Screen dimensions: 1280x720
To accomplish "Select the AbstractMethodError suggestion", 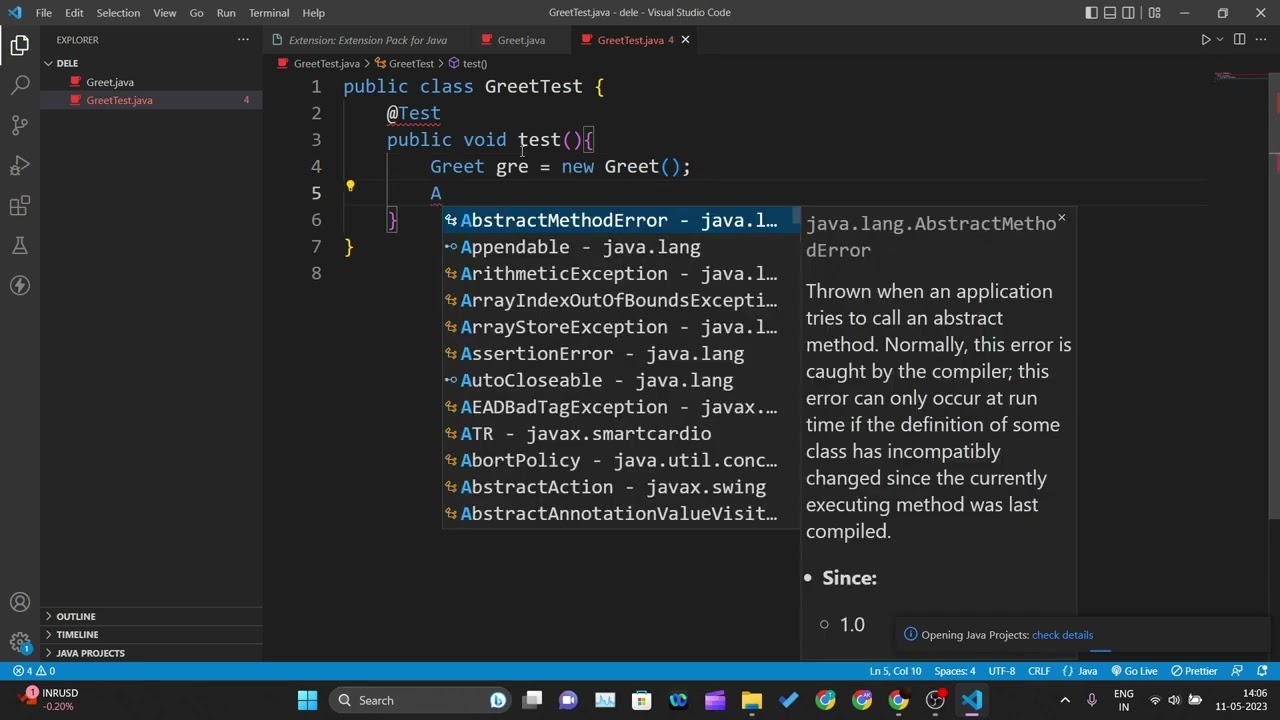I will (x=621, y=220).
